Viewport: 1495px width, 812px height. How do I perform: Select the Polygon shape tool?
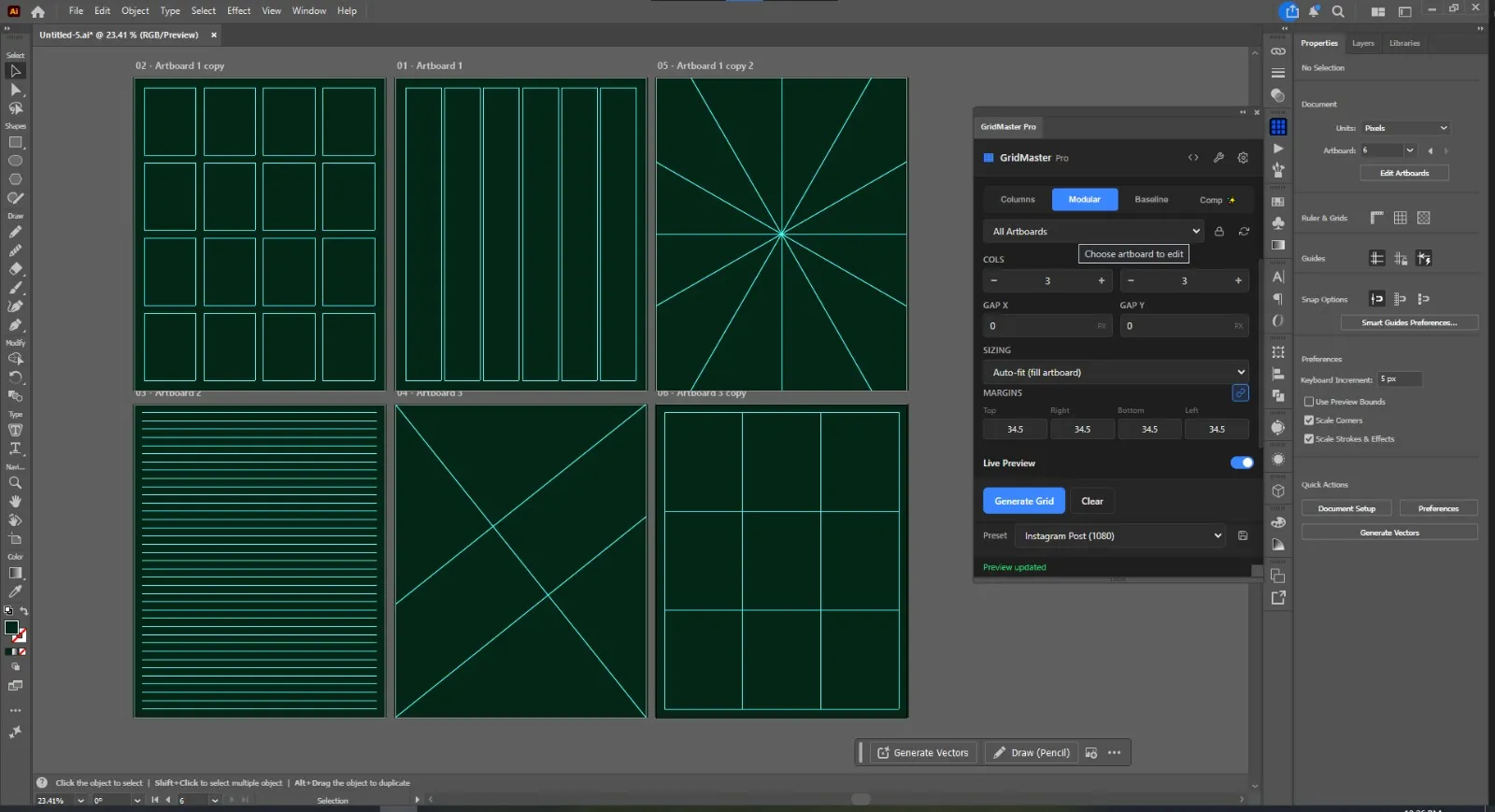point(15,179)
